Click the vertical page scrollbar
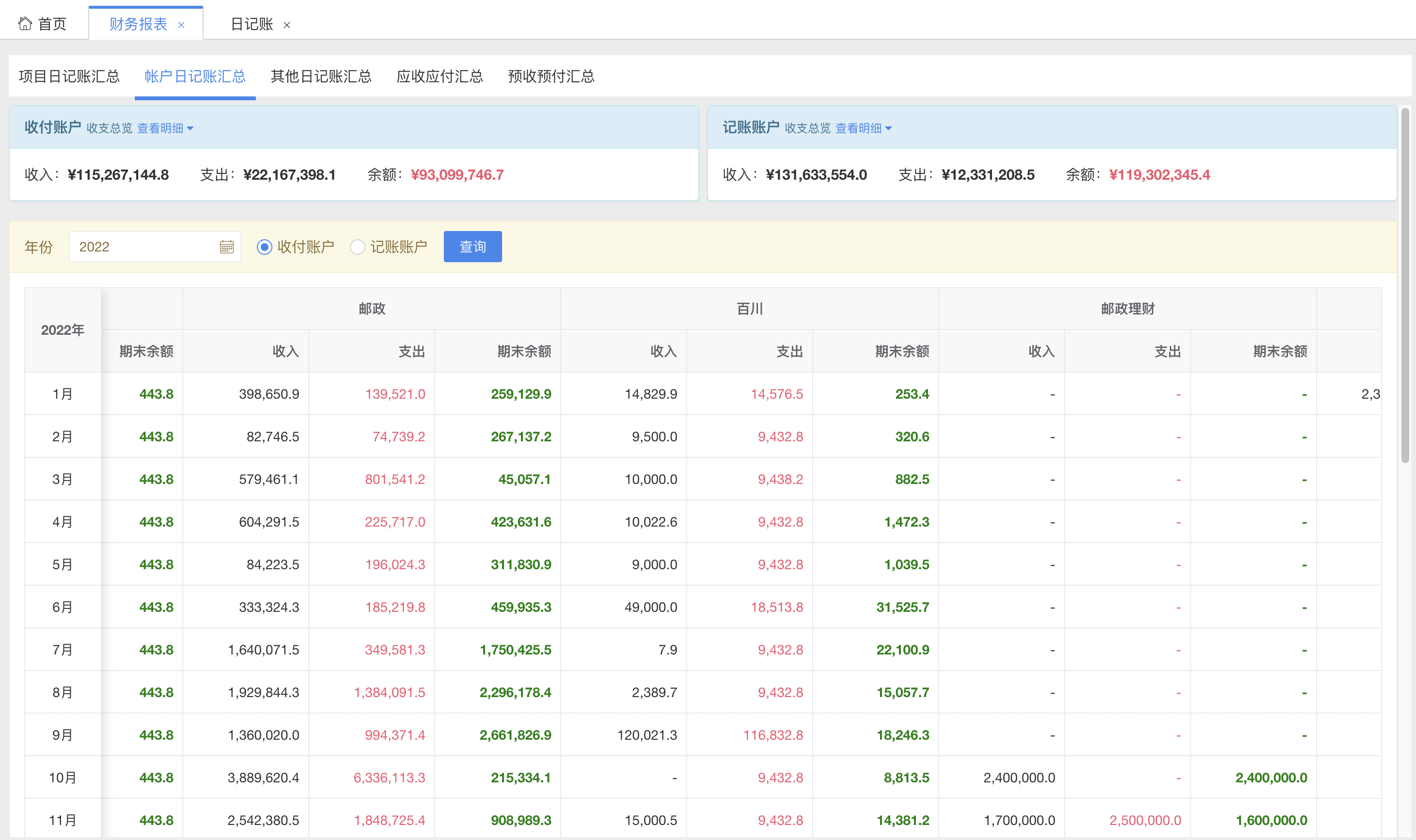The width and height of the screenshot is (1416, 840). pos(1405,285)
